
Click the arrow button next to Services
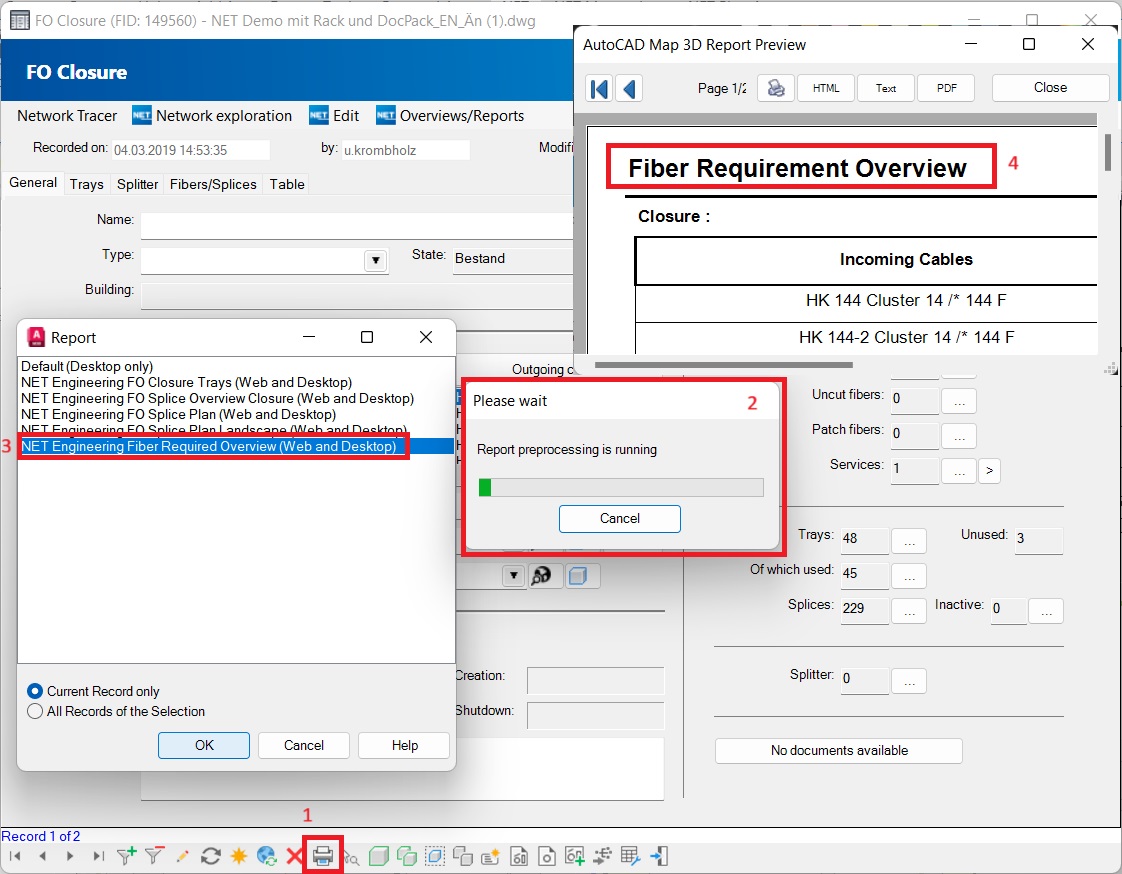click(x=989, y=470)
